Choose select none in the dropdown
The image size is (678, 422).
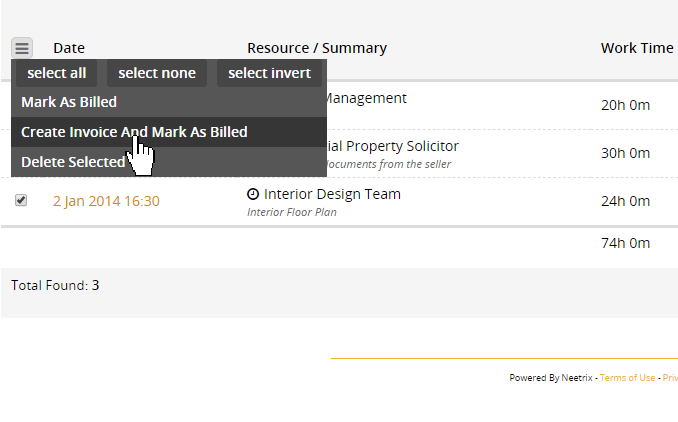pos(157,73)
